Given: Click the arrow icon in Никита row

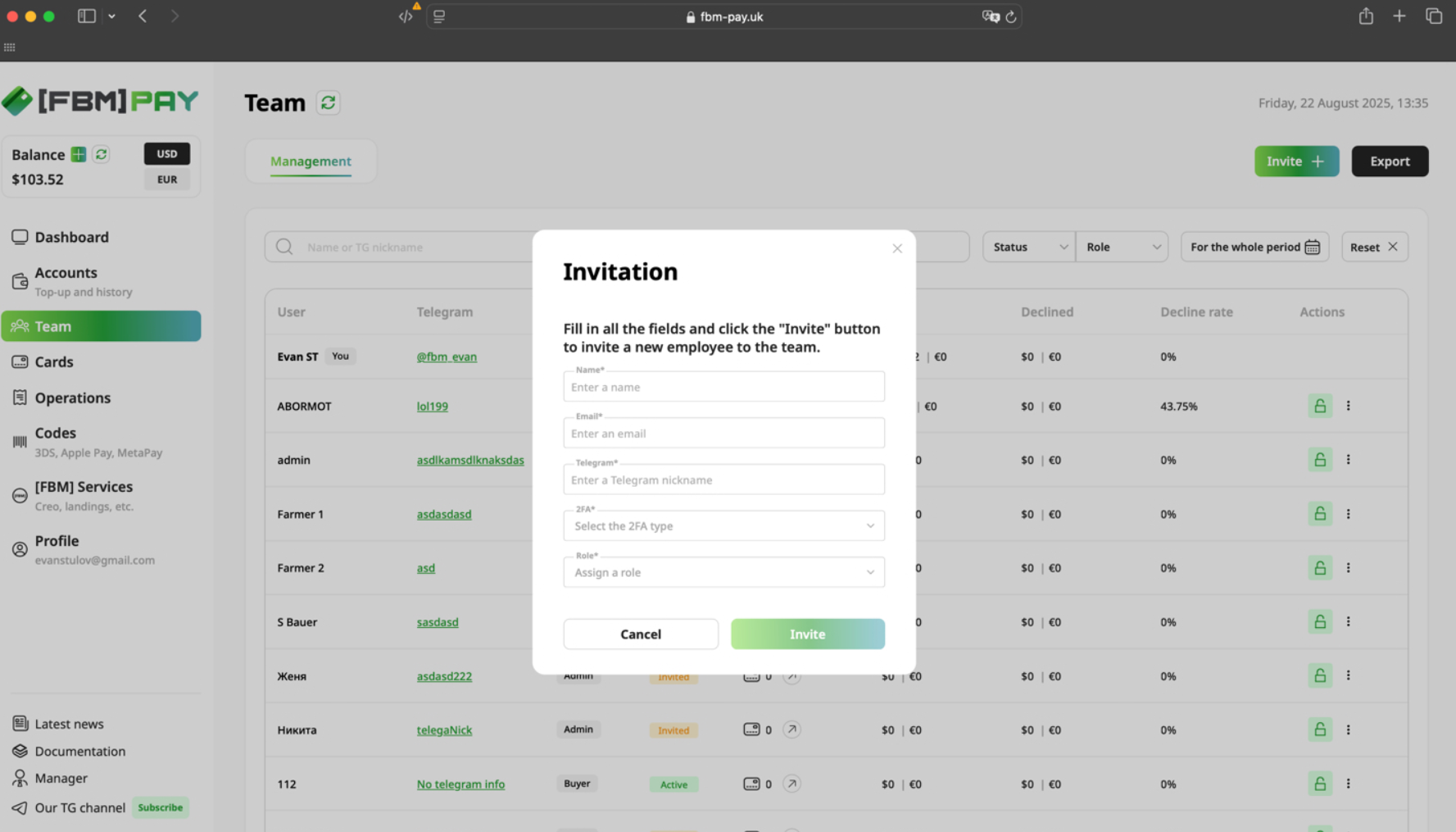Looking at the screenshot, I should click(792, 730).
